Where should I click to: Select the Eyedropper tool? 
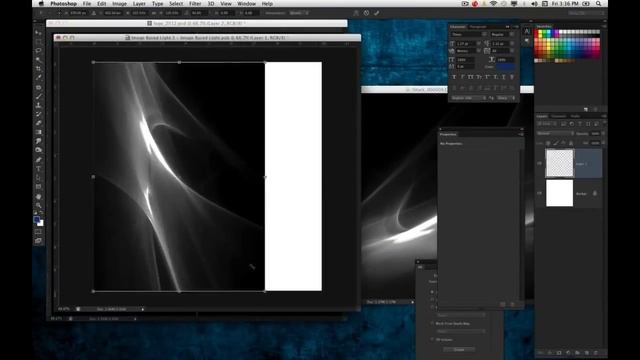38,78
